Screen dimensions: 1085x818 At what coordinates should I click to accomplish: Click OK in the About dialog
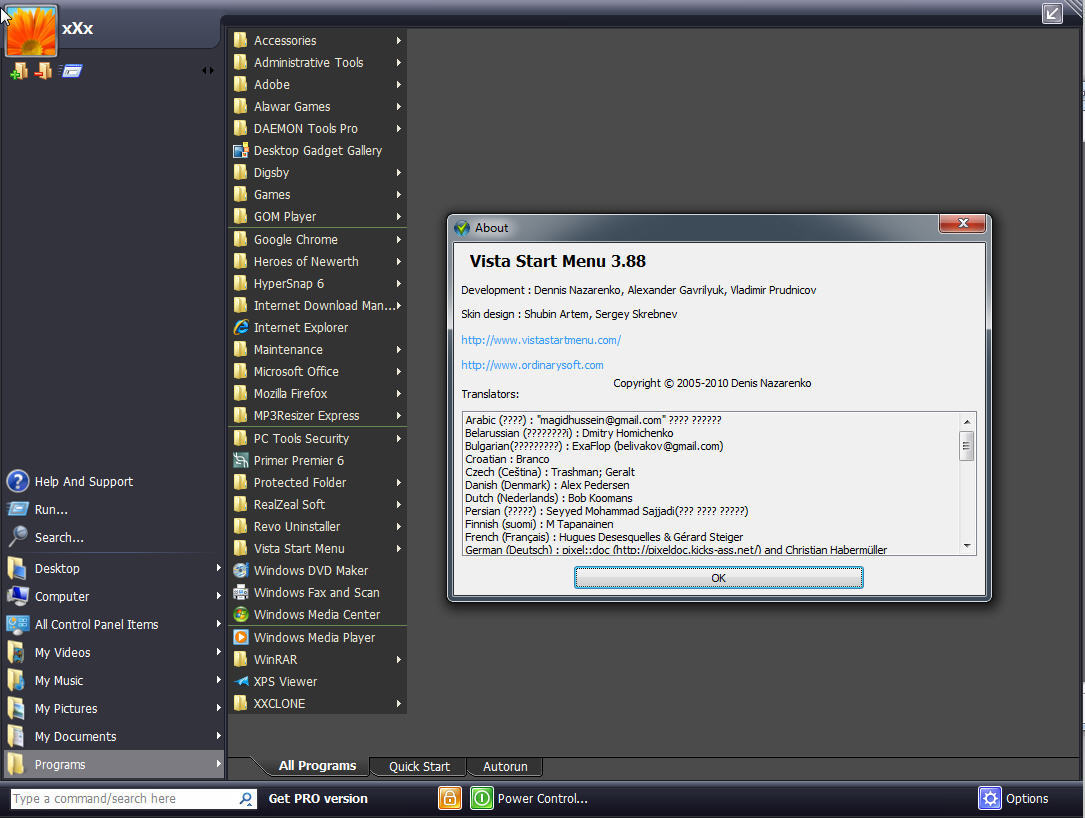(718, 578)
